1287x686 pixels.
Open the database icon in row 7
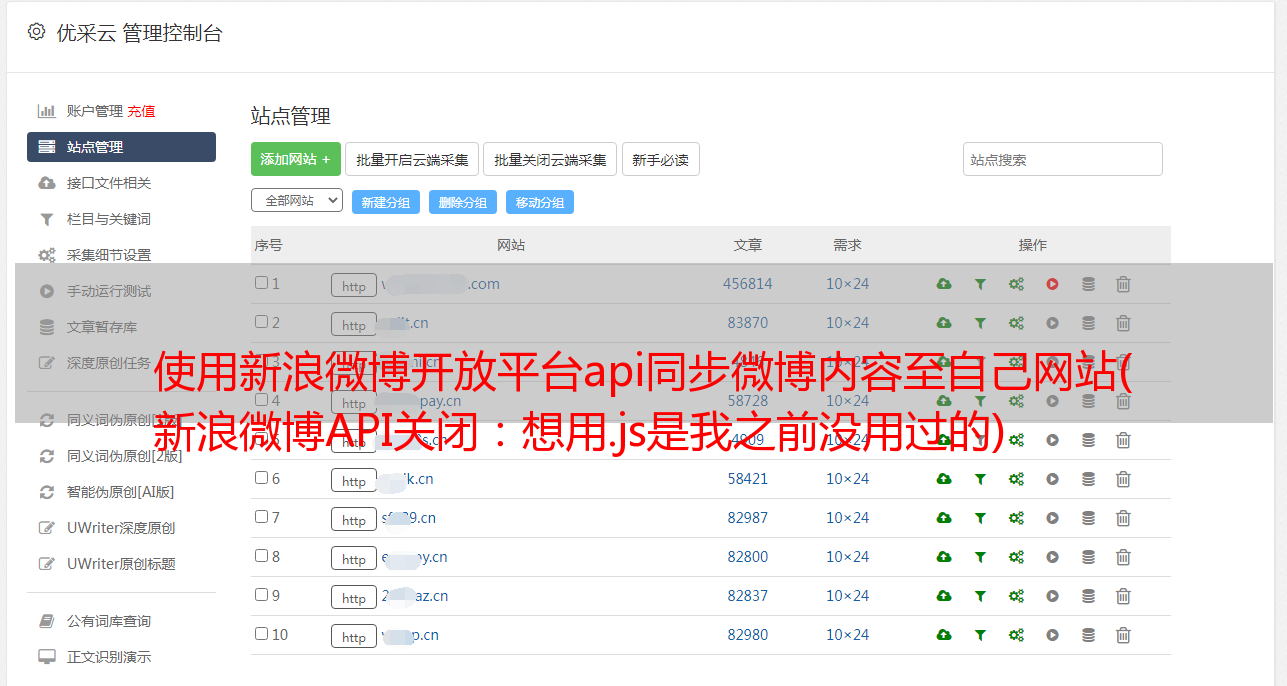(1088, 518)
